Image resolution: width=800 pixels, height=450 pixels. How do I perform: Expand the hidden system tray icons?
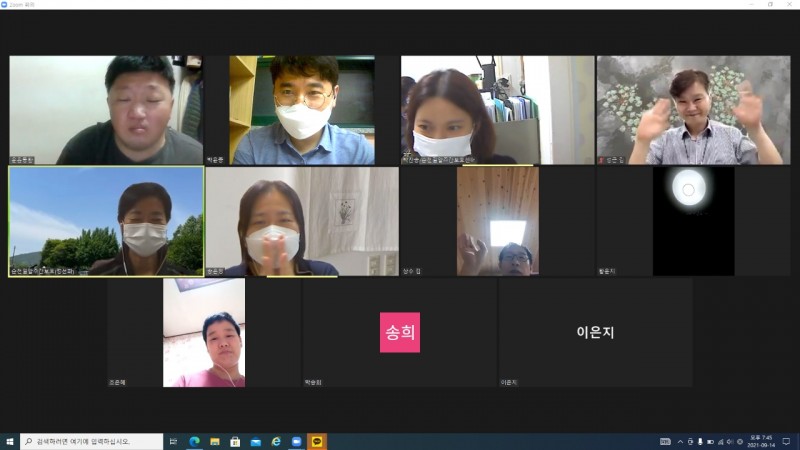[680, 442]
